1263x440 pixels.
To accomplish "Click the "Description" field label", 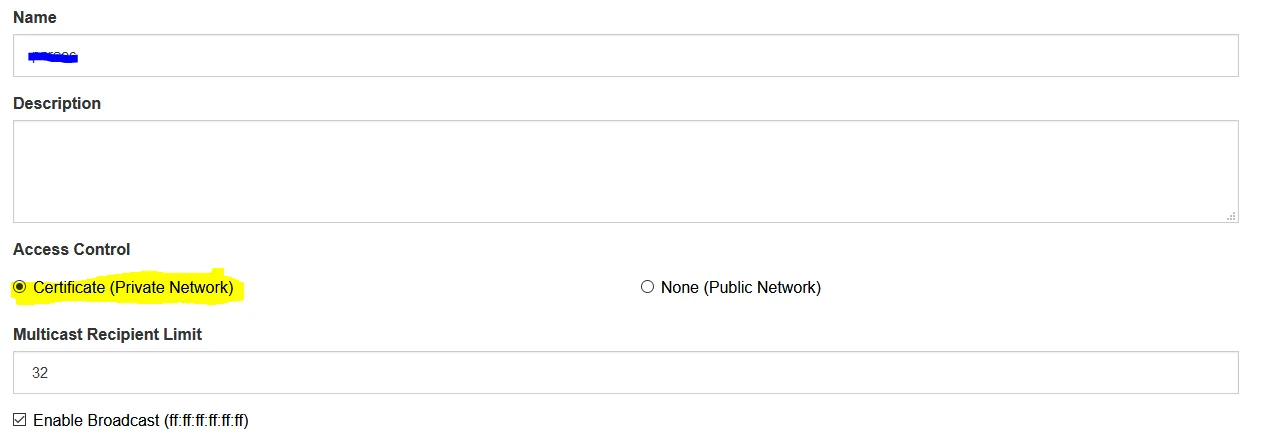I will (x=57, y=103).
